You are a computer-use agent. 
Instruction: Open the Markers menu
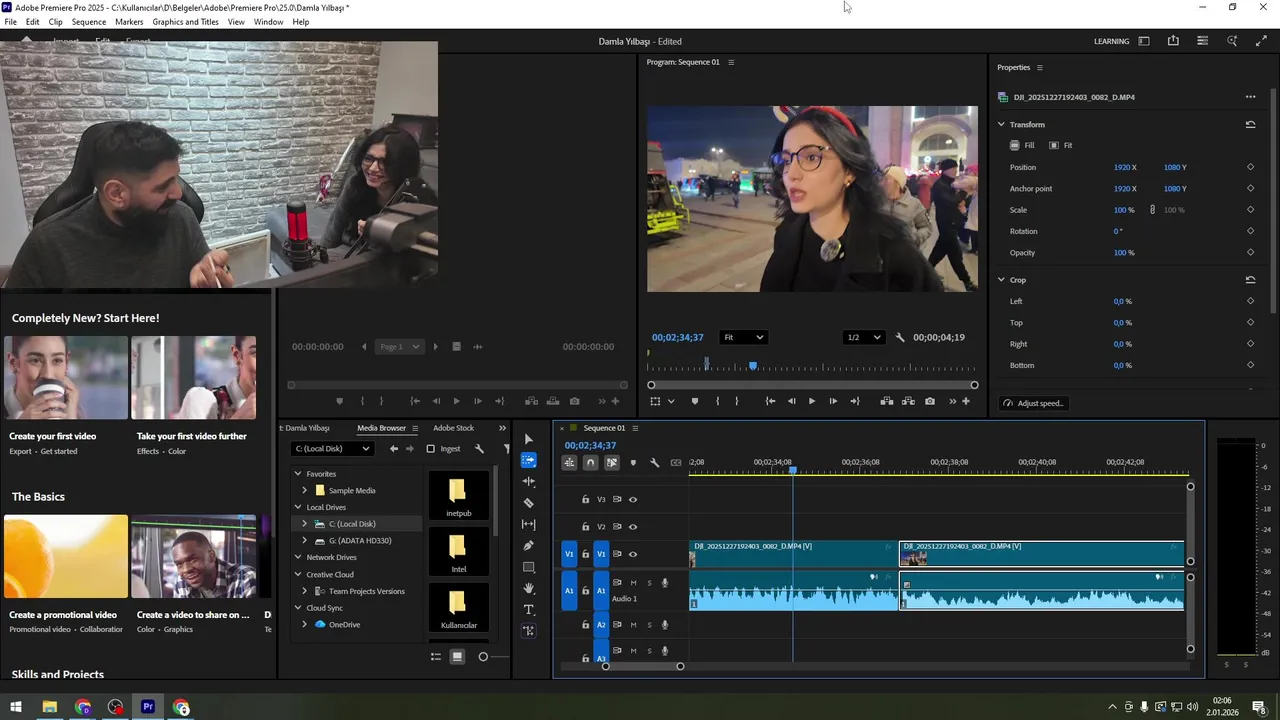point(129,22)
